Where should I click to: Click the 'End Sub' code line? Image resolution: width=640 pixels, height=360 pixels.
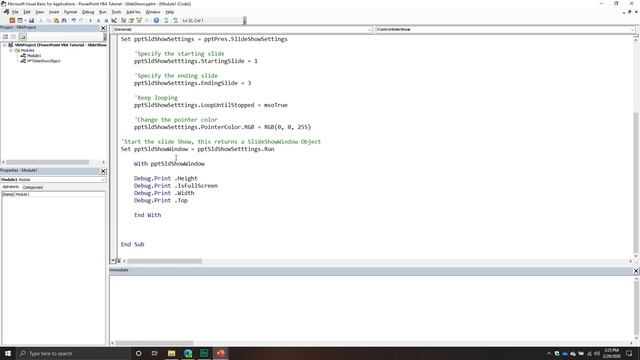(132, 244)
